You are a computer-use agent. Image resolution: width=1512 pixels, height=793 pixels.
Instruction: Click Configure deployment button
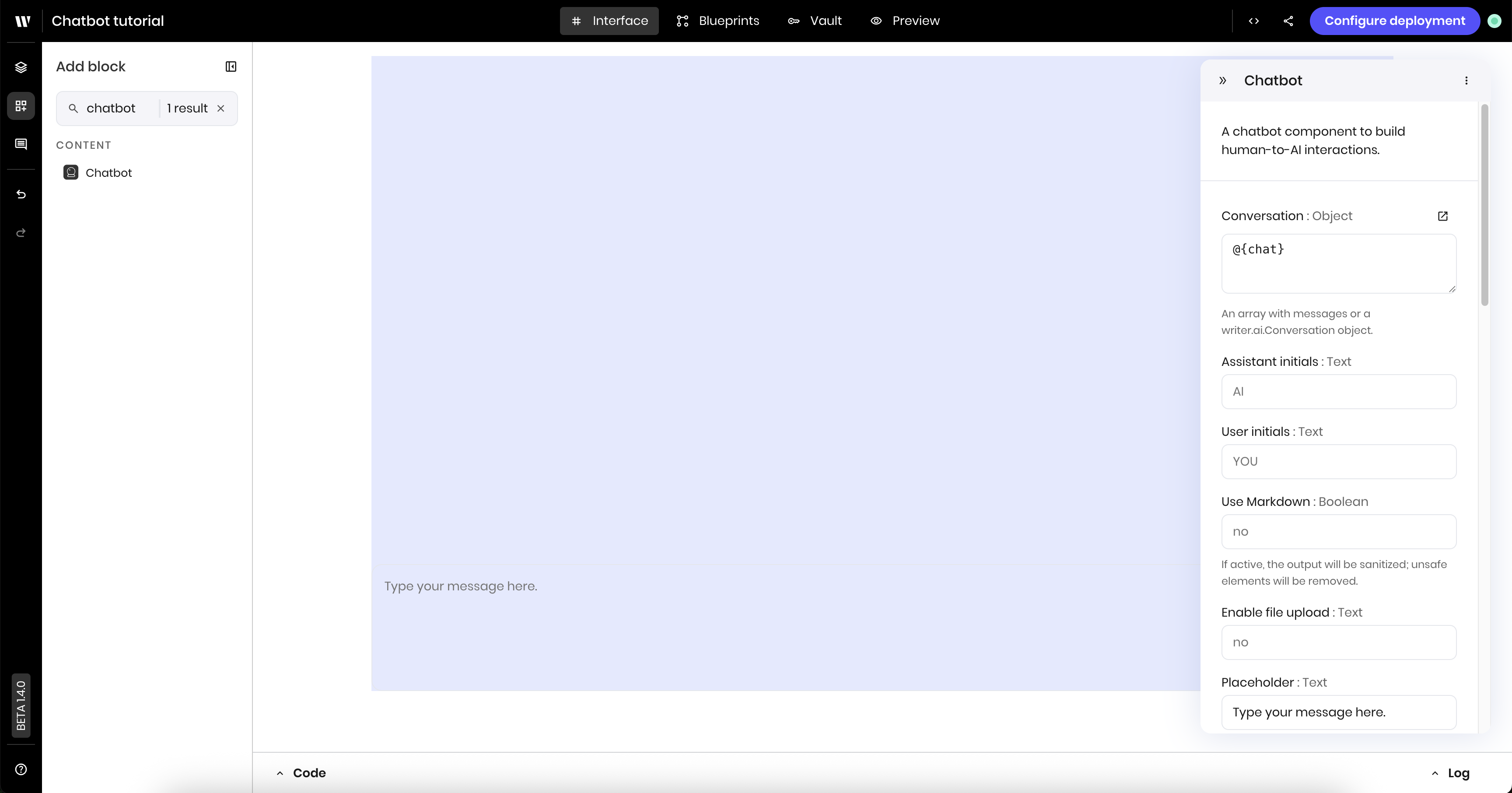(1394, 21)
